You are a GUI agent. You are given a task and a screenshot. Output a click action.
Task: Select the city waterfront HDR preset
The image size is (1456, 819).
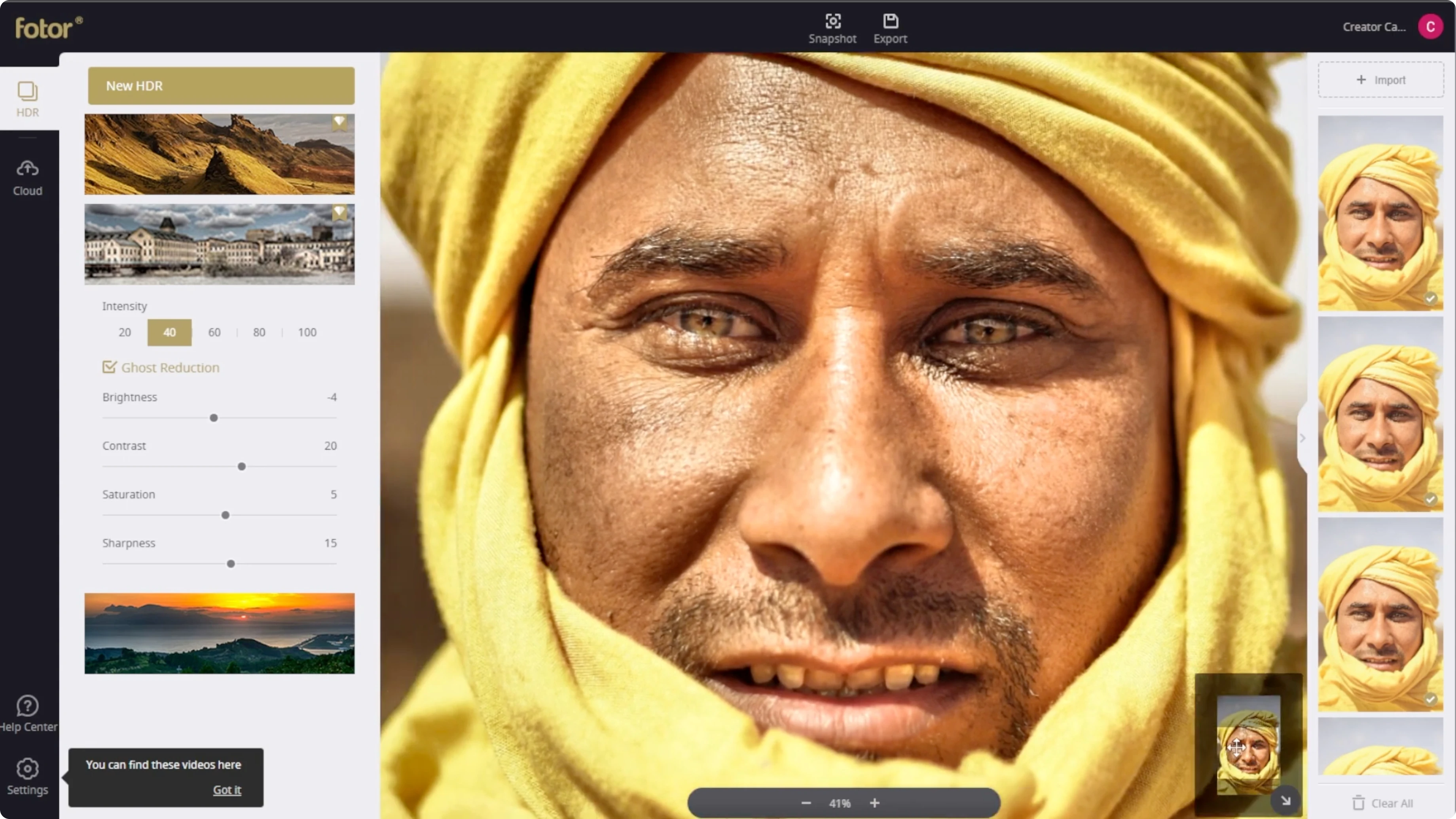tap(219, 244)
